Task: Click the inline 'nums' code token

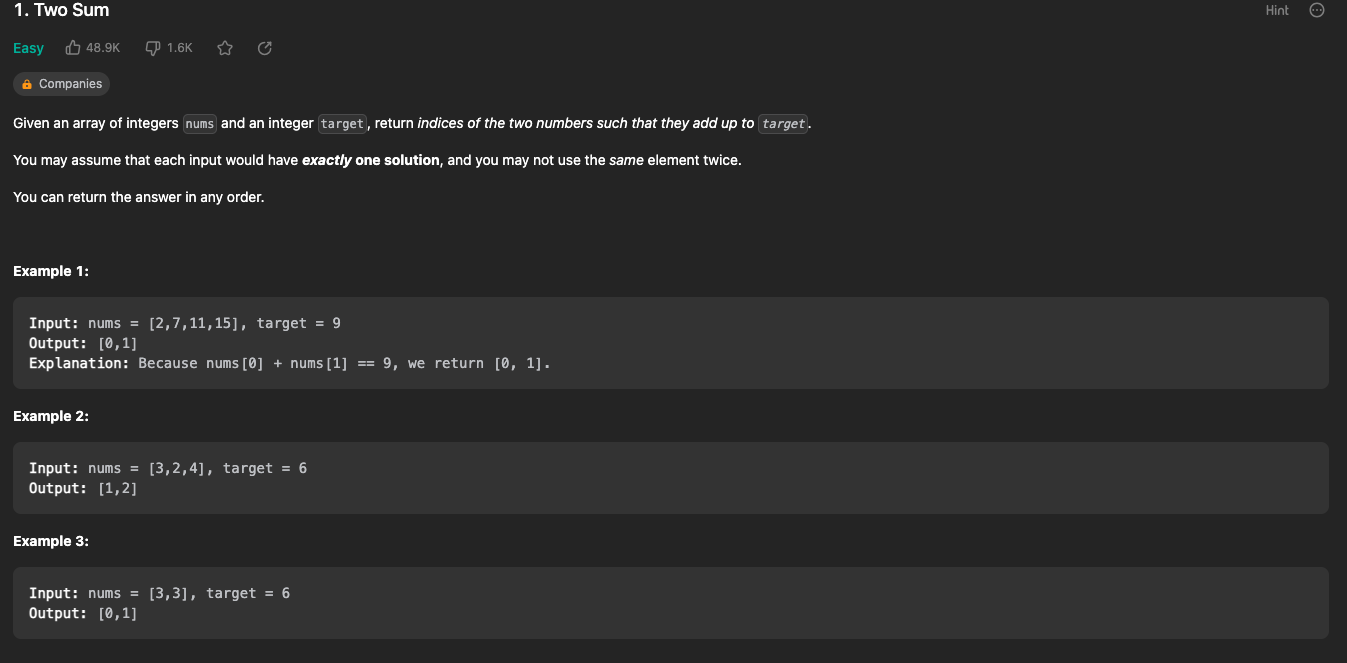Action: [200, 124]
